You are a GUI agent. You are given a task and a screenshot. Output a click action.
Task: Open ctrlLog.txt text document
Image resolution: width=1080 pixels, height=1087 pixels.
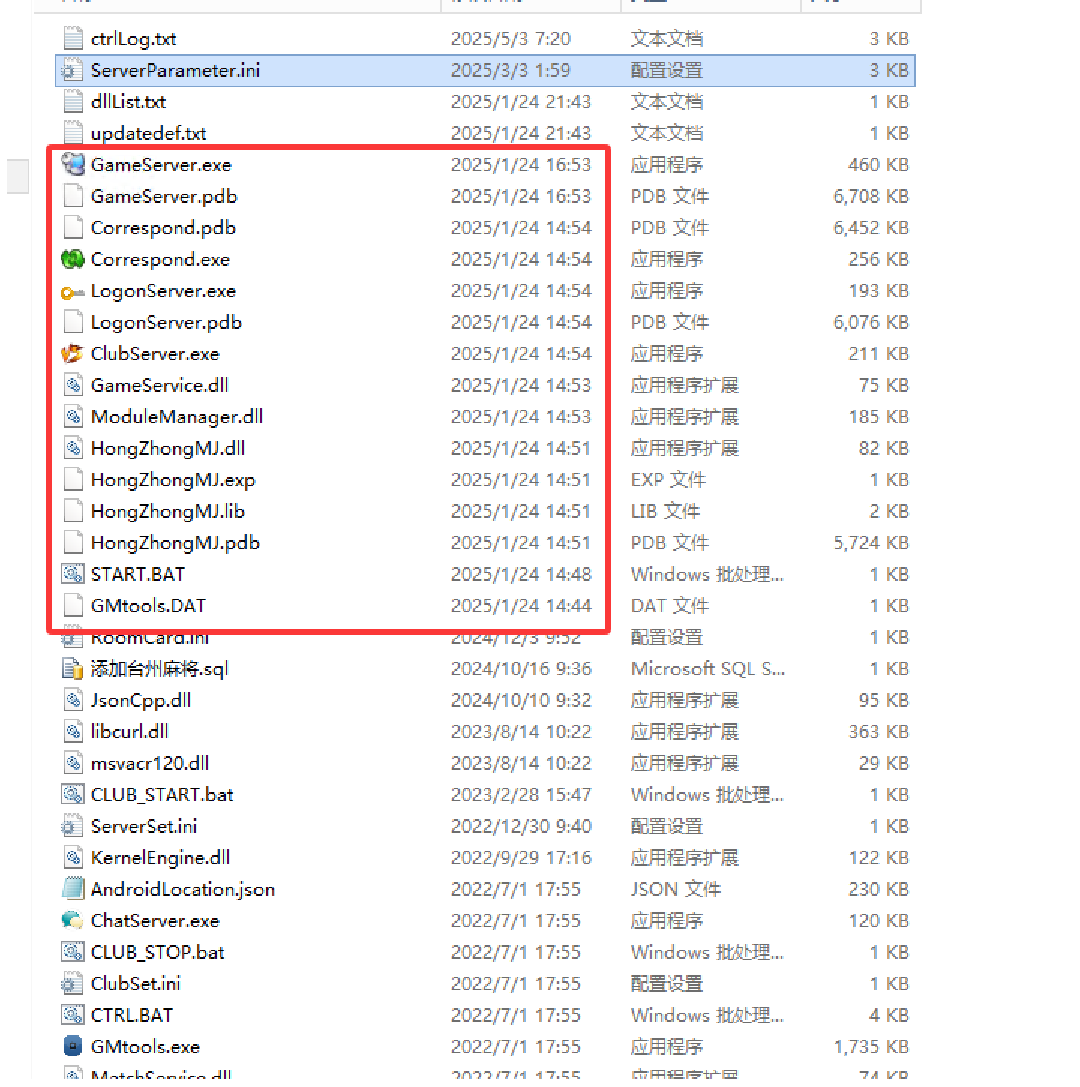[133, 38]
